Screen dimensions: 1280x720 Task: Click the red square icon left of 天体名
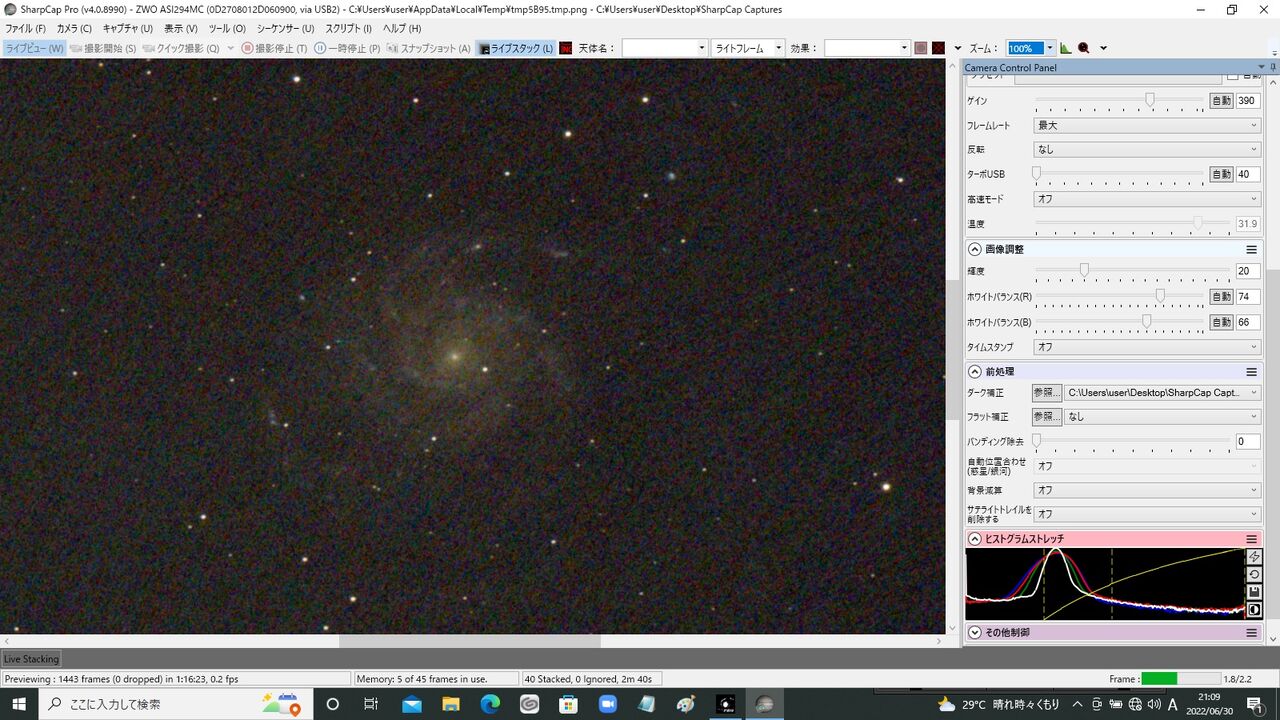point(566,48)
